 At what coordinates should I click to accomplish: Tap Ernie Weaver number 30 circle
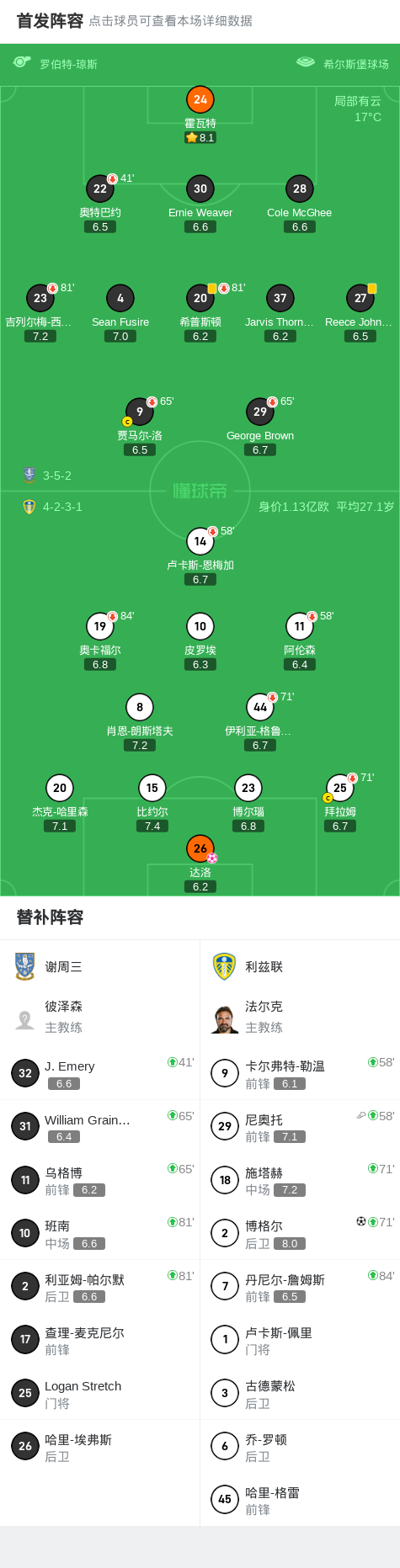[x=200, y=189]
